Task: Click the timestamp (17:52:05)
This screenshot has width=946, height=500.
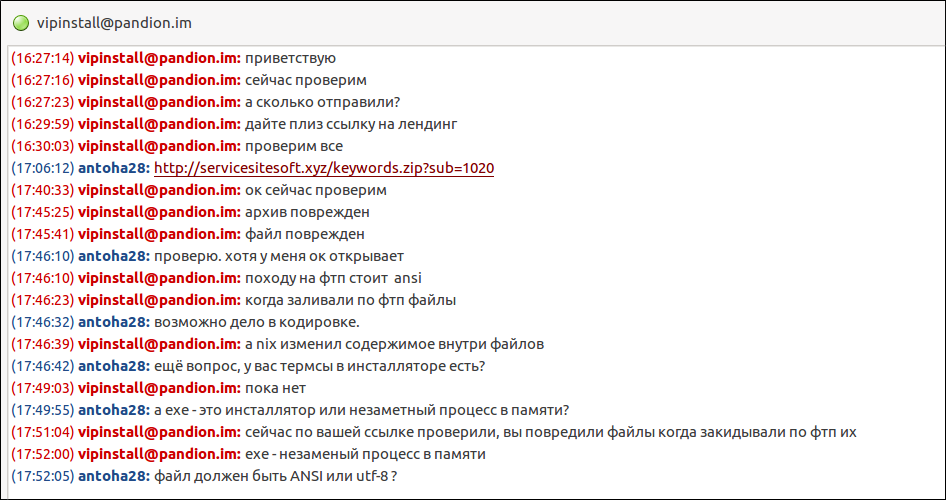Action: (42, 476)
